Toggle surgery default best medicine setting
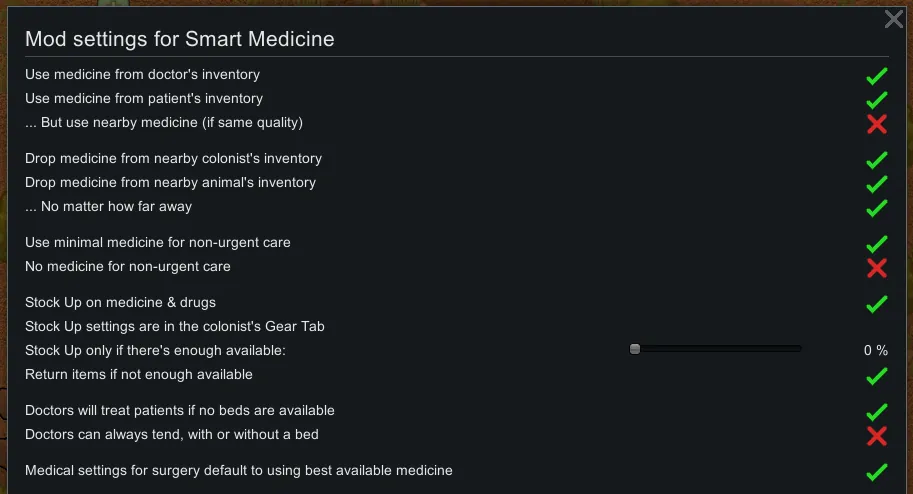 [x=876, y=471]
